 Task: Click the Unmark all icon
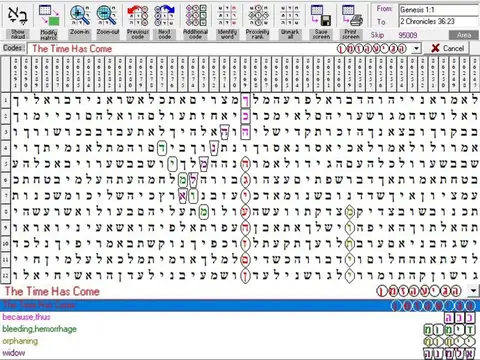[290, 16]
